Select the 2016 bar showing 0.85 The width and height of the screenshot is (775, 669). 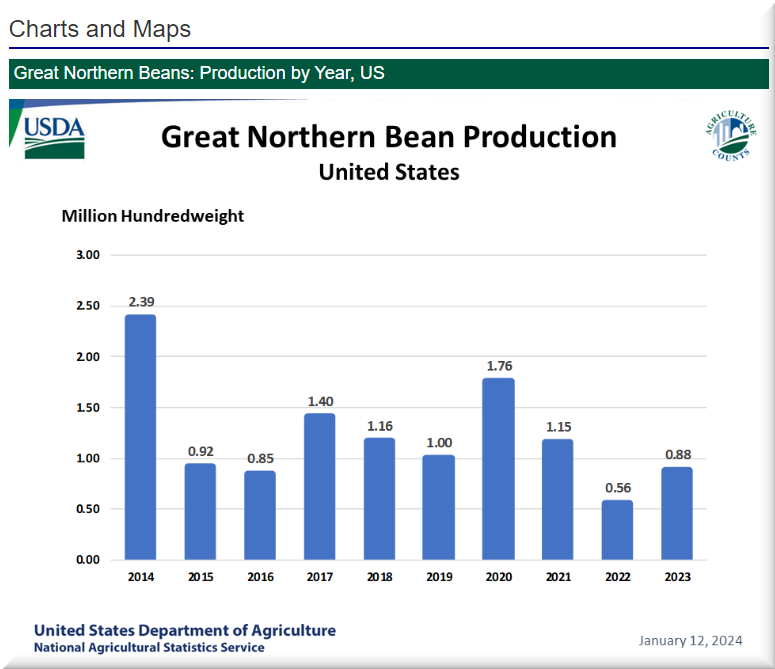click(259, 515)
